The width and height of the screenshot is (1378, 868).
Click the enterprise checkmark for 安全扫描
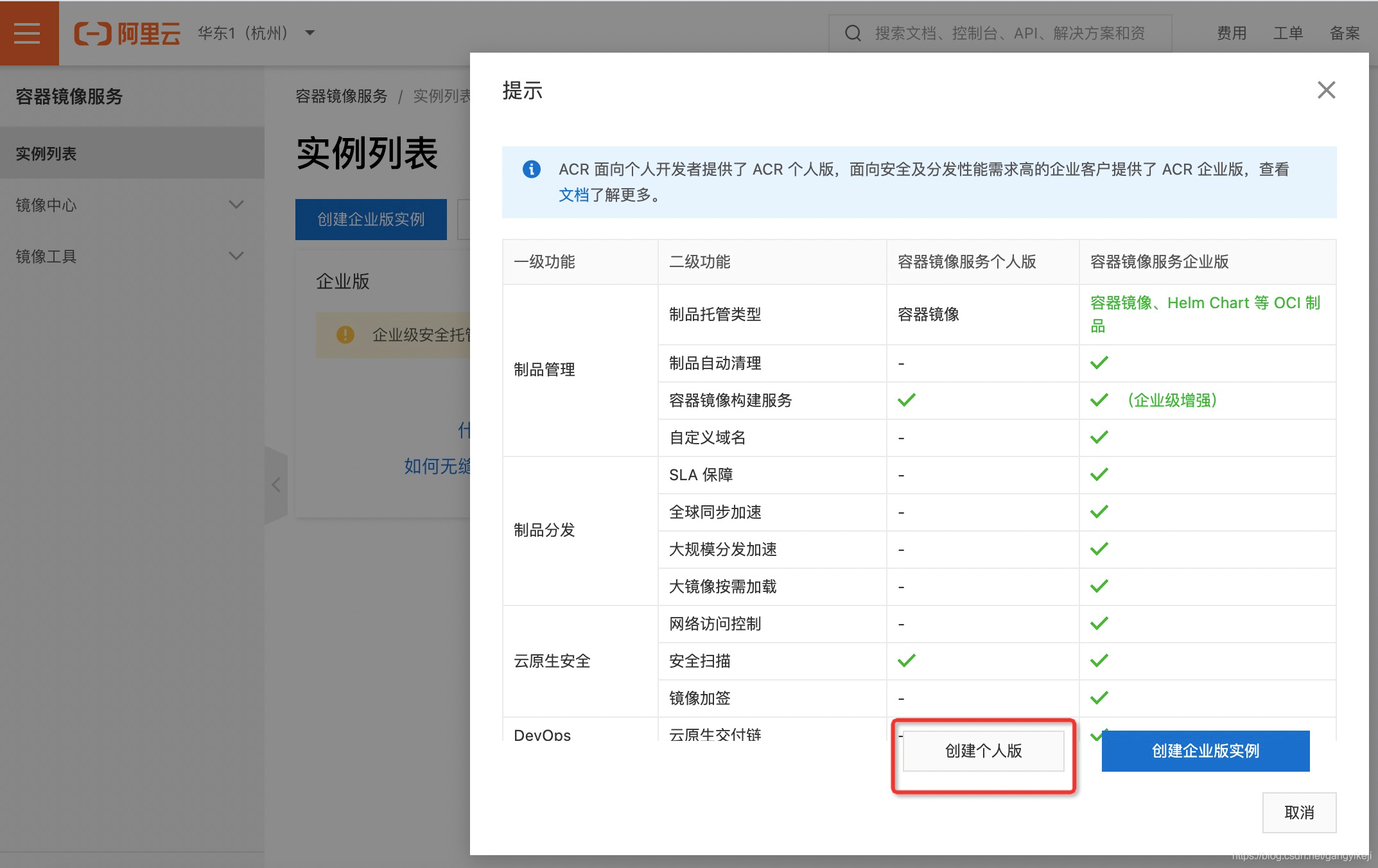tap(1099, 661)
